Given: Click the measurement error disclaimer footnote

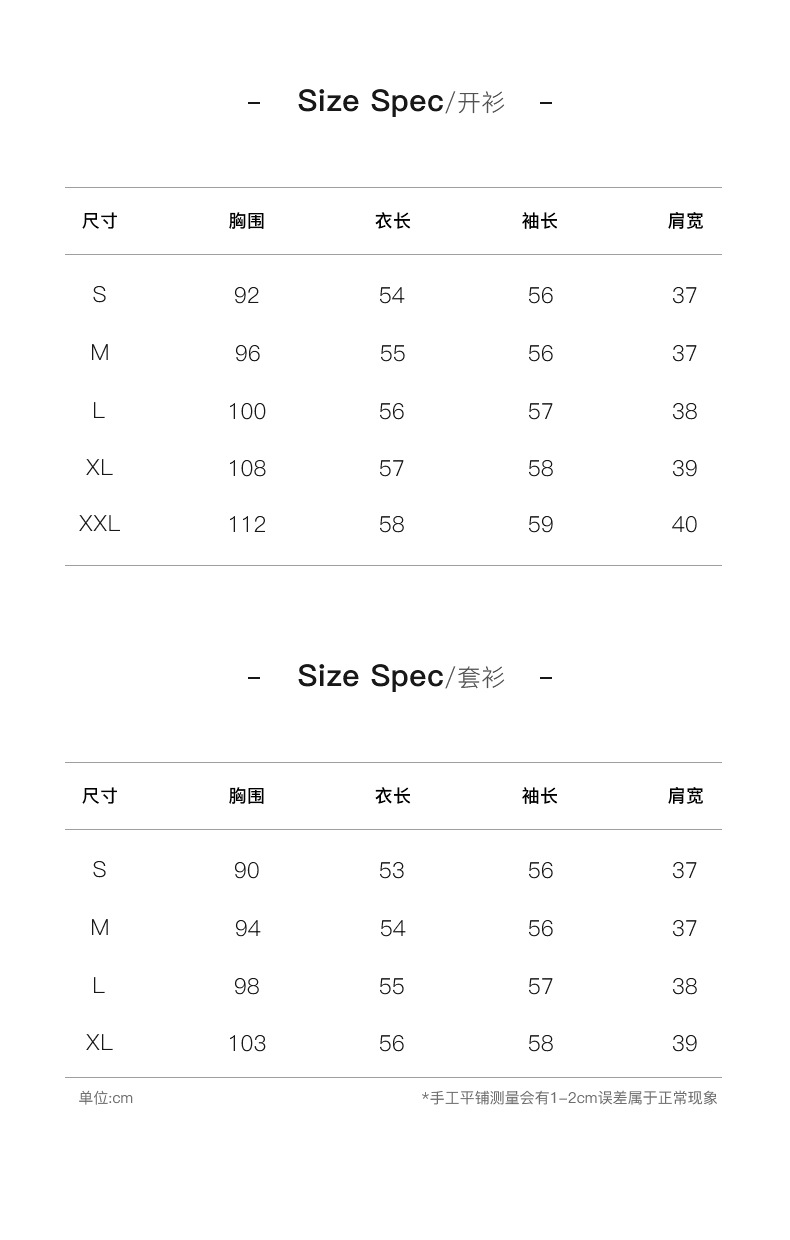Looking at the screenshot, I should [x=569, y=1098].
